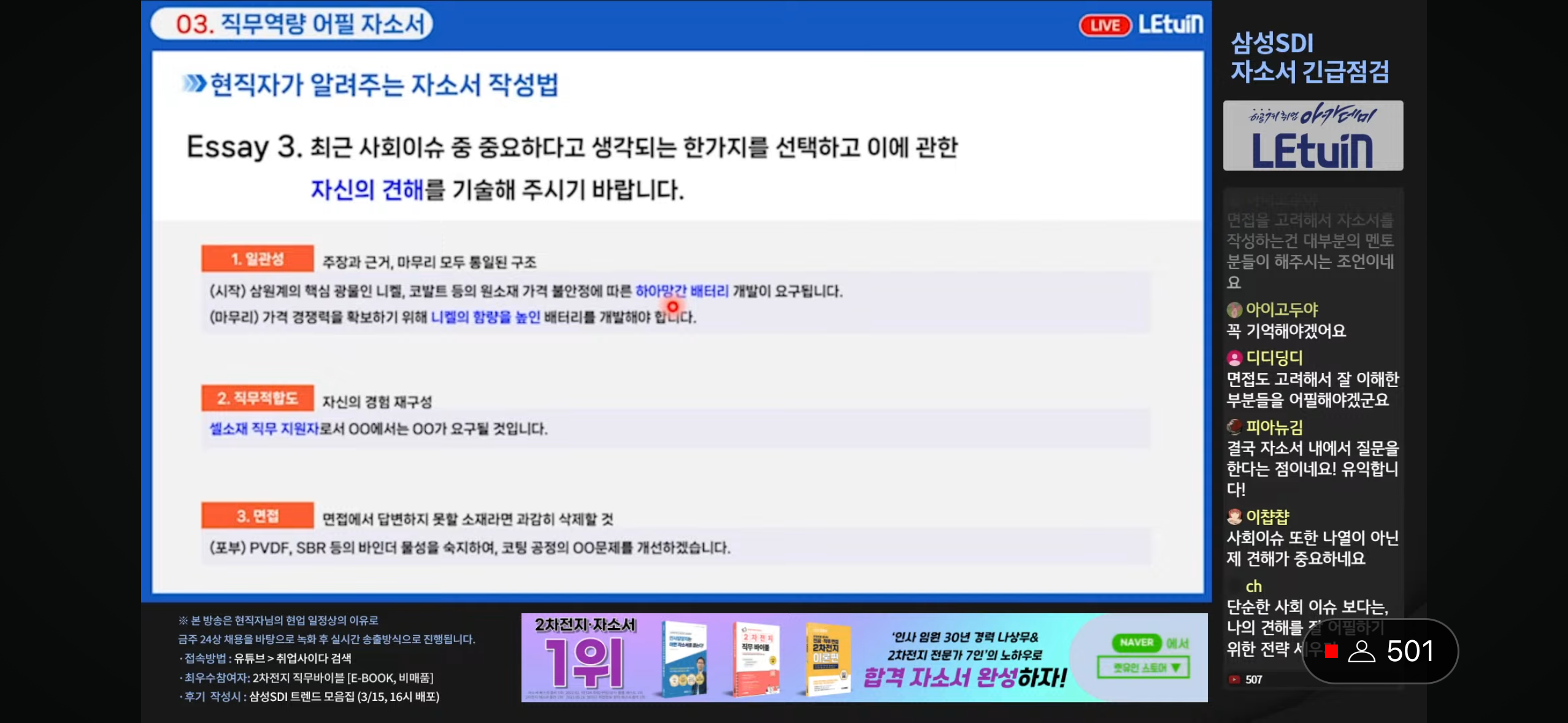Click the red laser pointer dot
This screenshot has width=1568, height=723.
[x=673, y=306]
